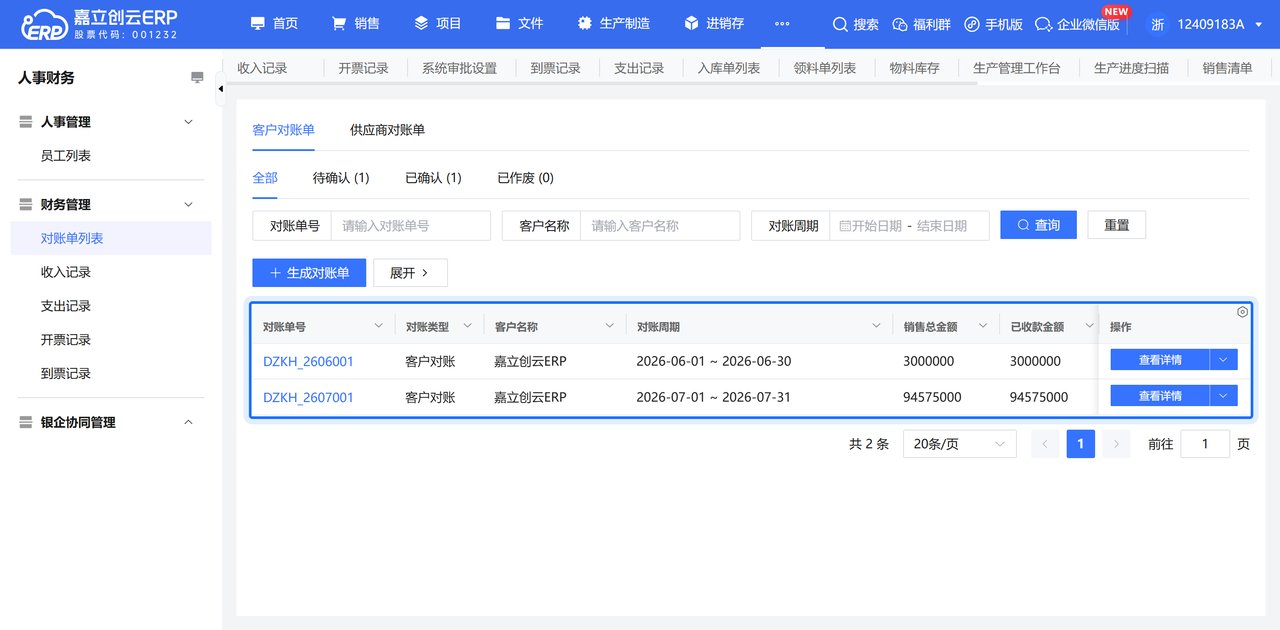1280x630 pixels.
Task: Switch to the 入库单列表 page tab
Action: point(729,68)
